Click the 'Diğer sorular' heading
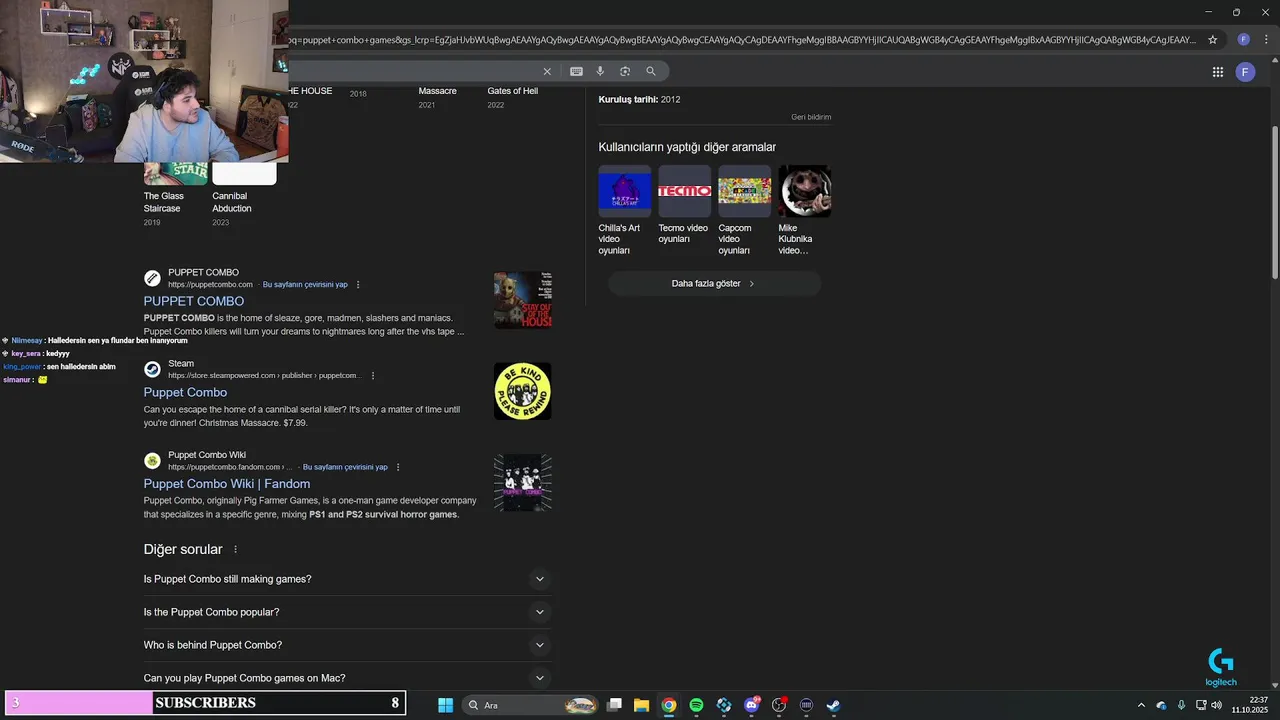This screenshot has height=720, width=1280. 183,550
